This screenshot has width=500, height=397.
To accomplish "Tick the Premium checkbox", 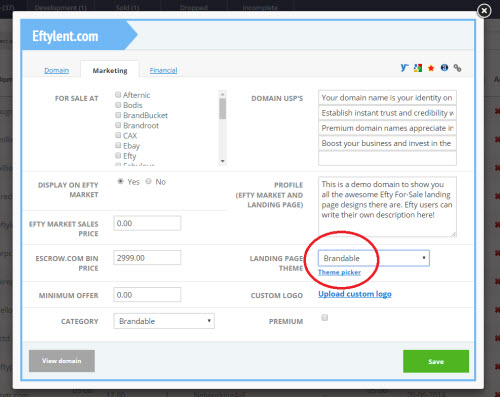I will (x=324, y=317).
